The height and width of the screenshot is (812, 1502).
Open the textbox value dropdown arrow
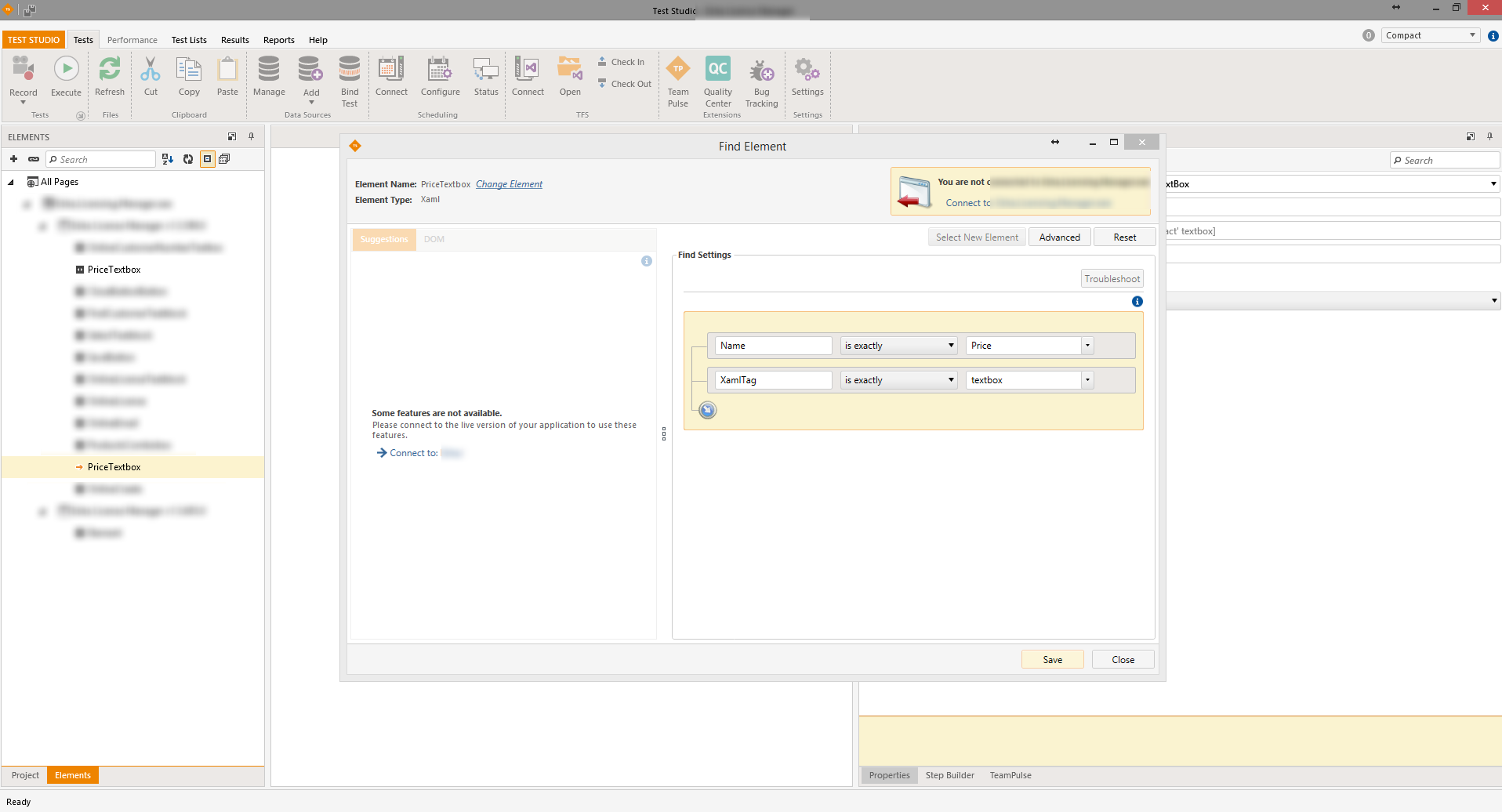[1087, 380]
